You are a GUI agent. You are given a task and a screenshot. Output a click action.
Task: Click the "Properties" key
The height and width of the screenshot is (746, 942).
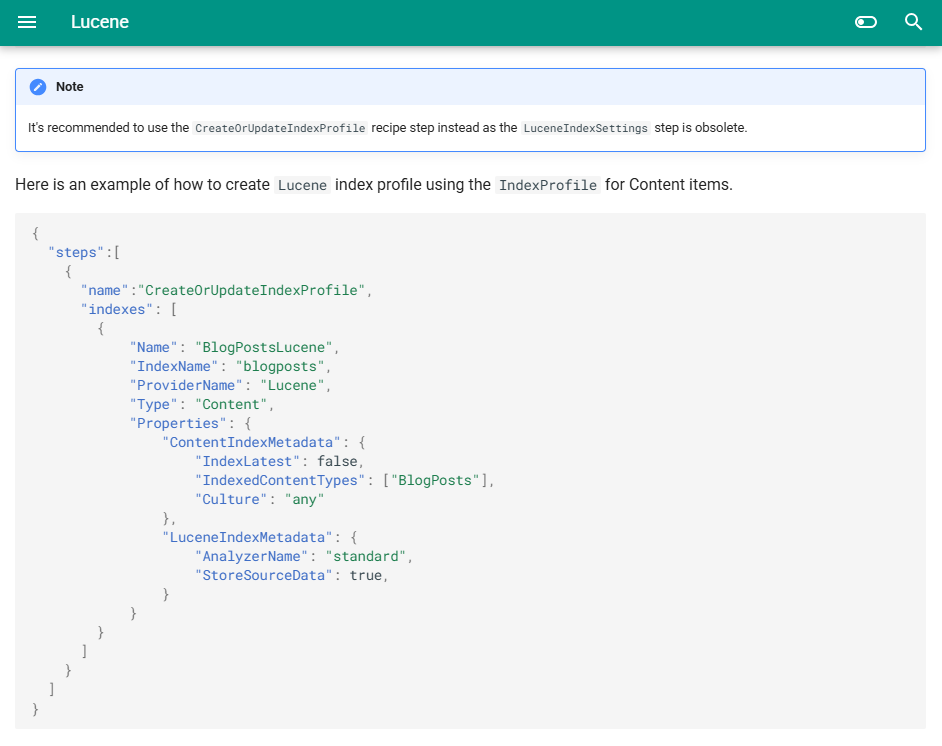point(178,423)
